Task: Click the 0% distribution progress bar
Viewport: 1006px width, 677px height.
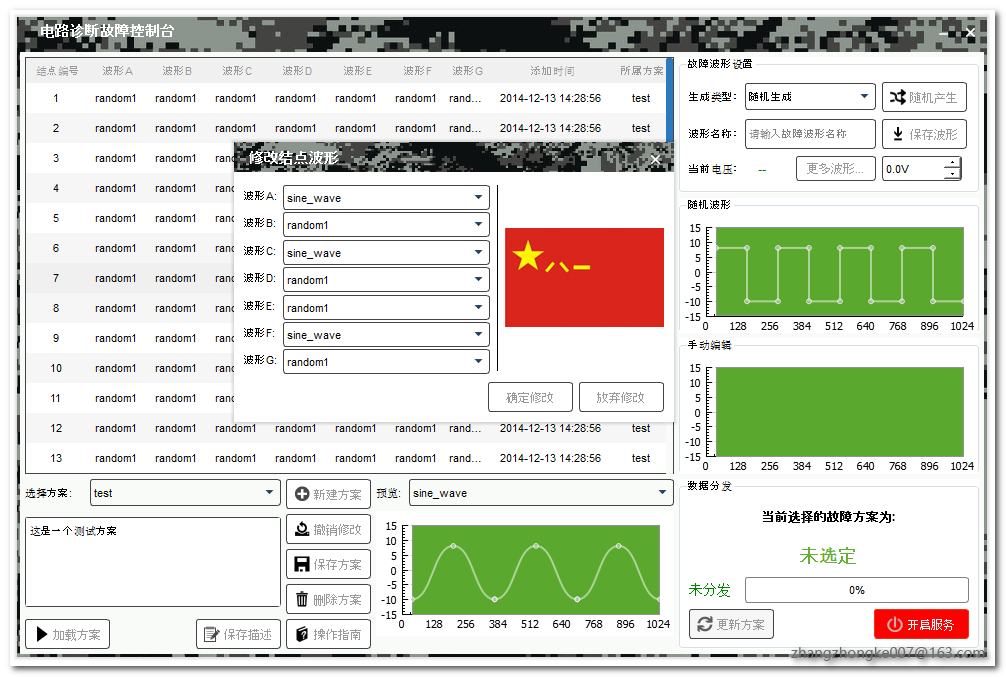Action: point(857,590)
